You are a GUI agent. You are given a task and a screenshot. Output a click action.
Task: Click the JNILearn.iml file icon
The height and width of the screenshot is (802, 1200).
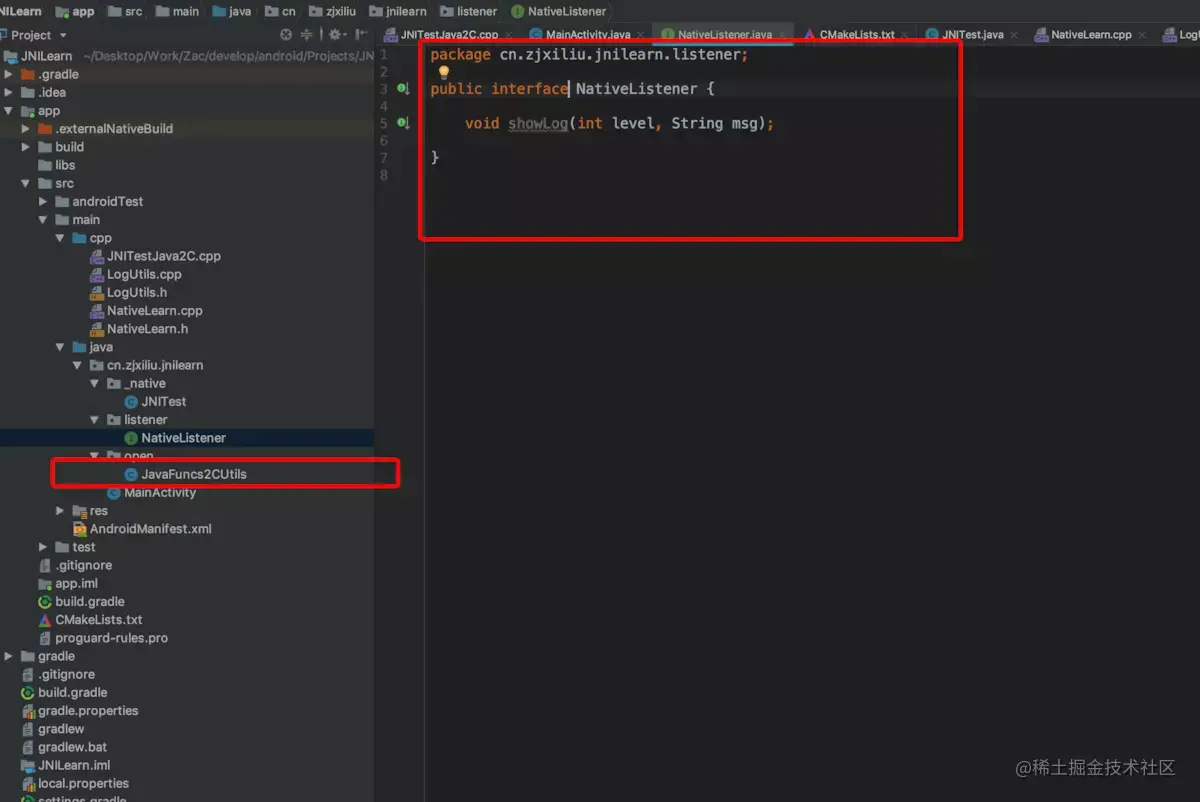click(x=28, y=766)
